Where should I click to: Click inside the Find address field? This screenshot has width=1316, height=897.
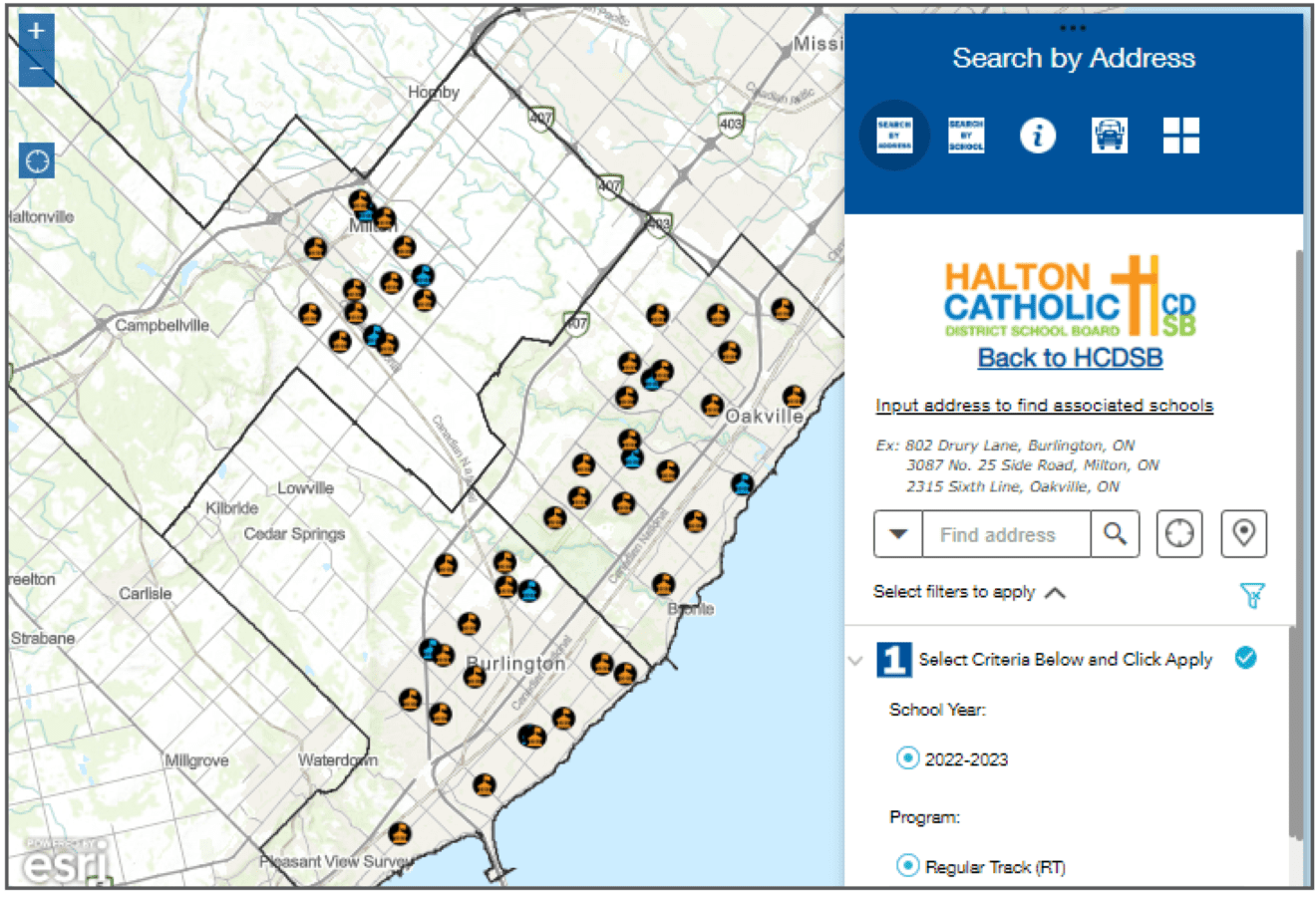pyautogui.click(x=1004, y=534)
